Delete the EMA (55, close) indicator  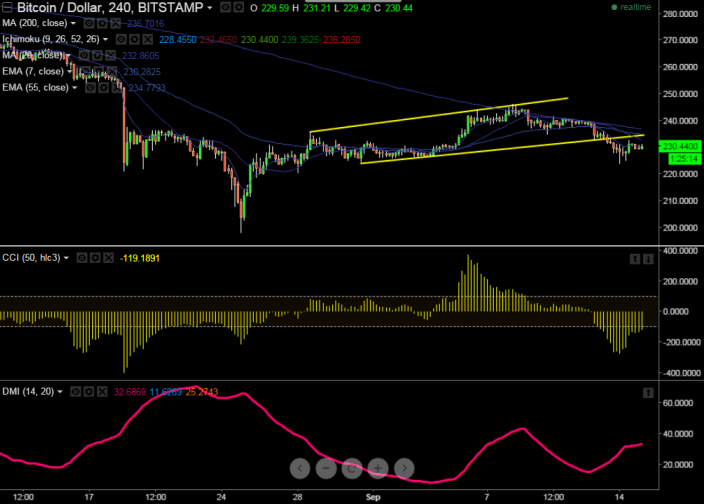point(117,88)
